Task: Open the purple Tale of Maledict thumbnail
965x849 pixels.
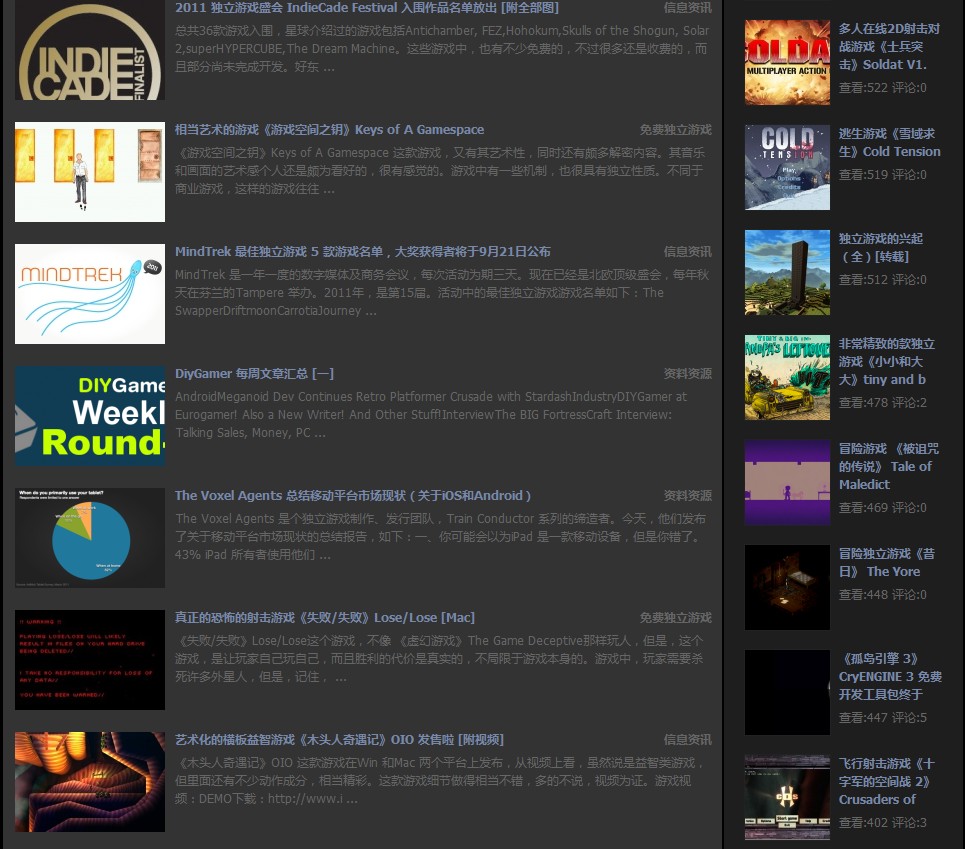Action: 787,482
